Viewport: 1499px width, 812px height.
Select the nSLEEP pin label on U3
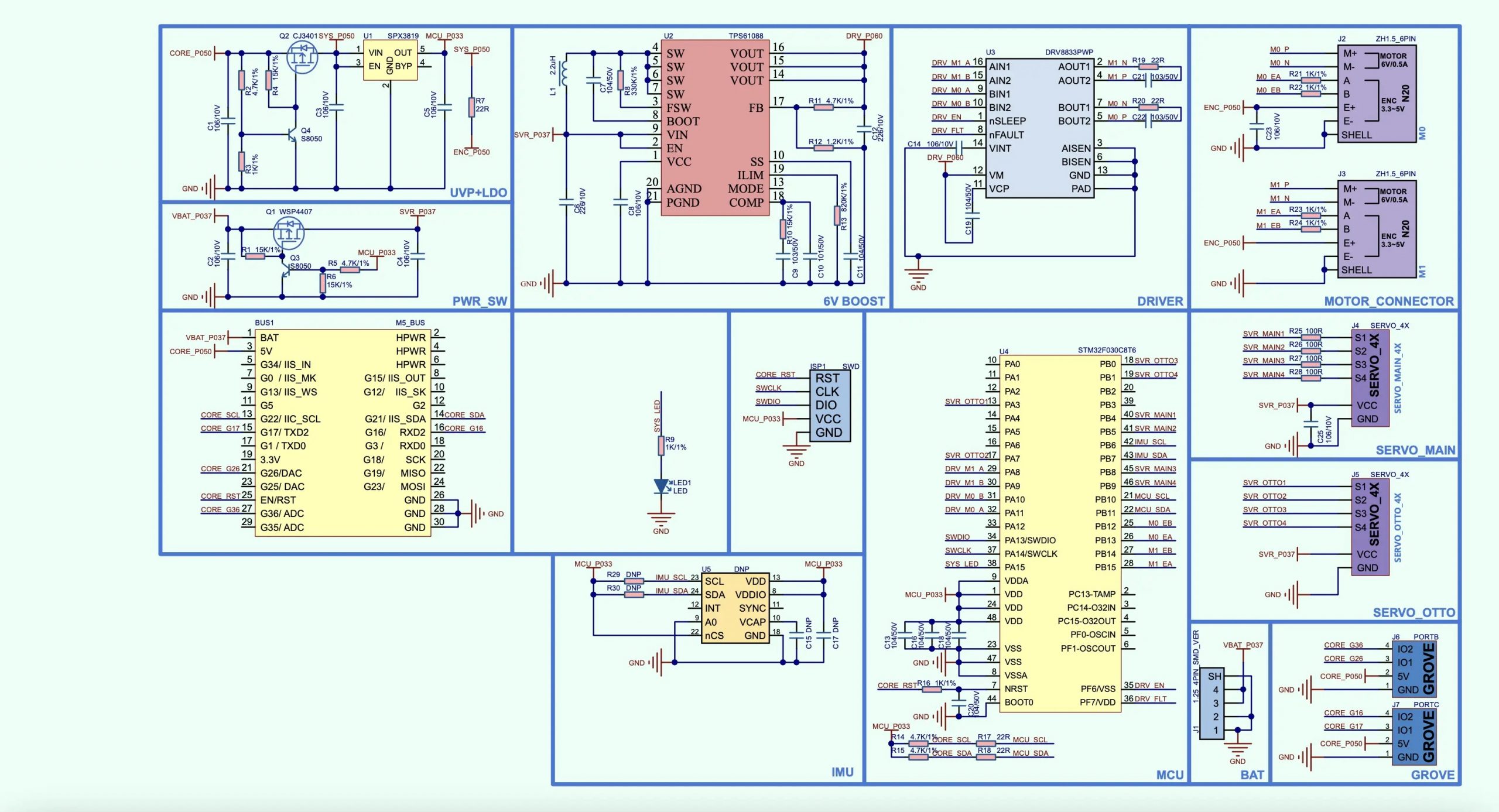(1007, 121)
